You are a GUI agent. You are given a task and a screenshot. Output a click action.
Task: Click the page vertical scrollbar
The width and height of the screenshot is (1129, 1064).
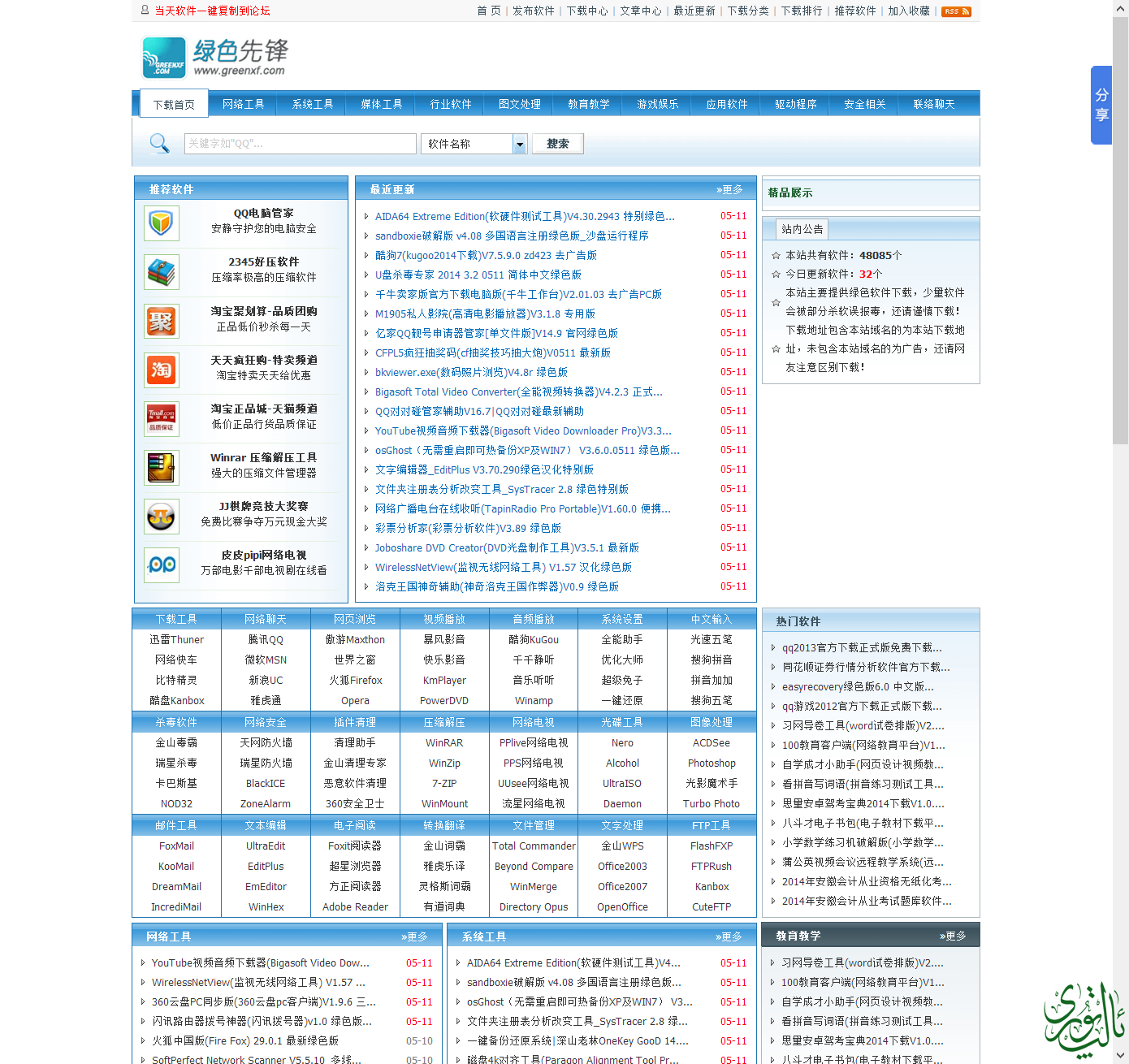click(x=1121, y=231)
